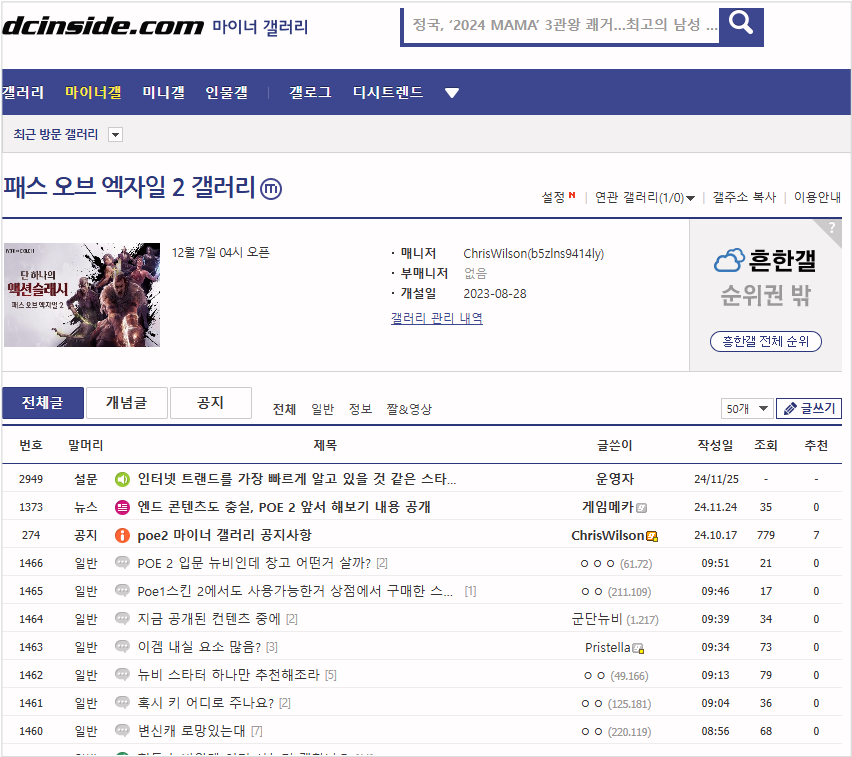Click the author name 군단뉴비
Screen dimensions: 852x757
[597, 619]
